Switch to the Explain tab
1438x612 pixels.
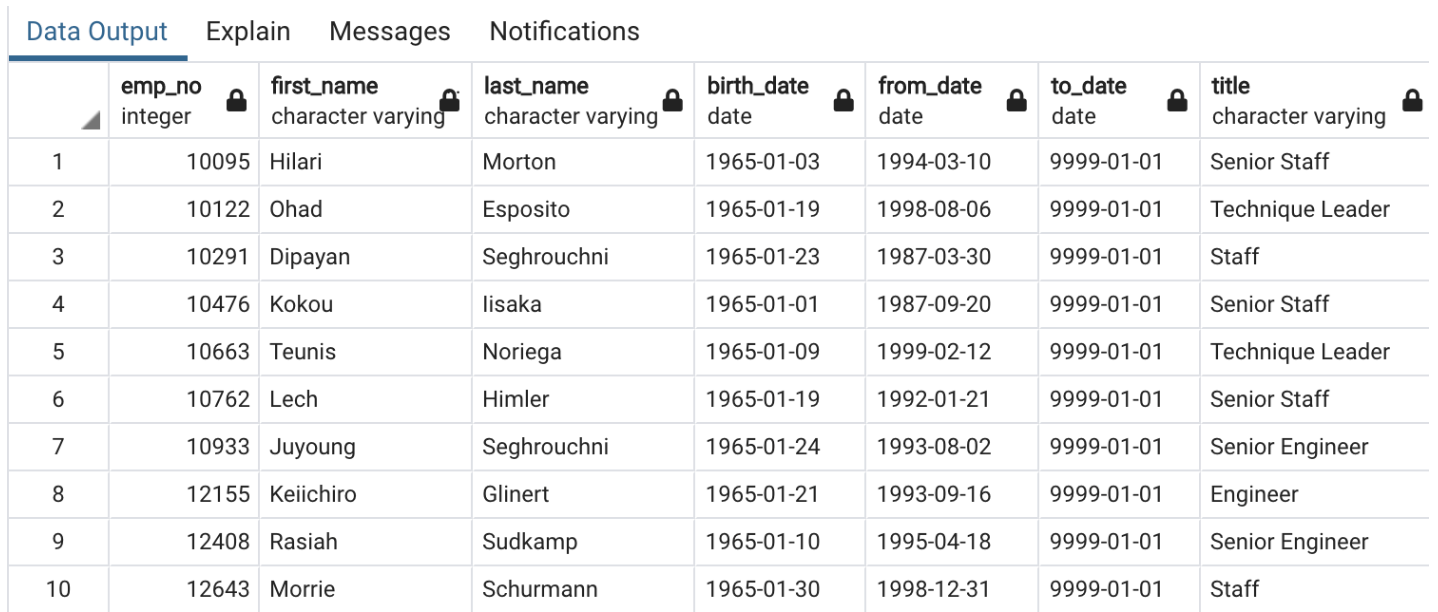248,31
